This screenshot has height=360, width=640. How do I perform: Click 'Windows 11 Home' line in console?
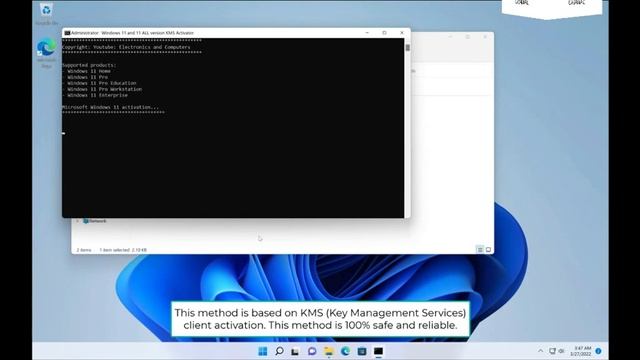(86, 71)
